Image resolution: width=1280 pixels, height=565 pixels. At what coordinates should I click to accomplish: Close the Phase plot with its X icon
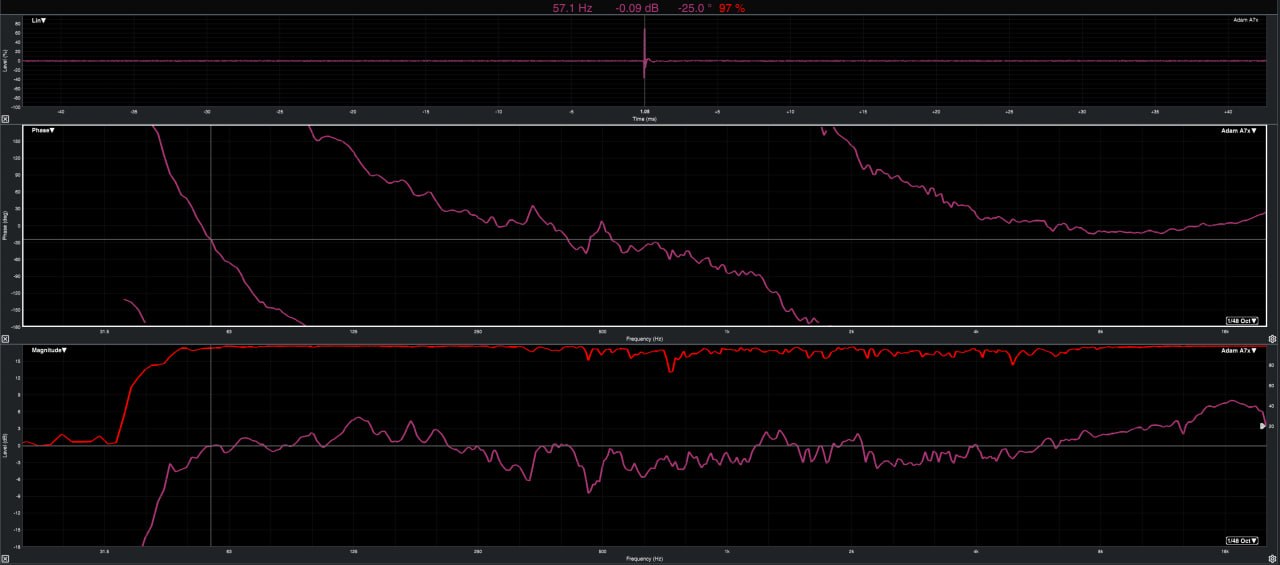(x=5, y=339)
